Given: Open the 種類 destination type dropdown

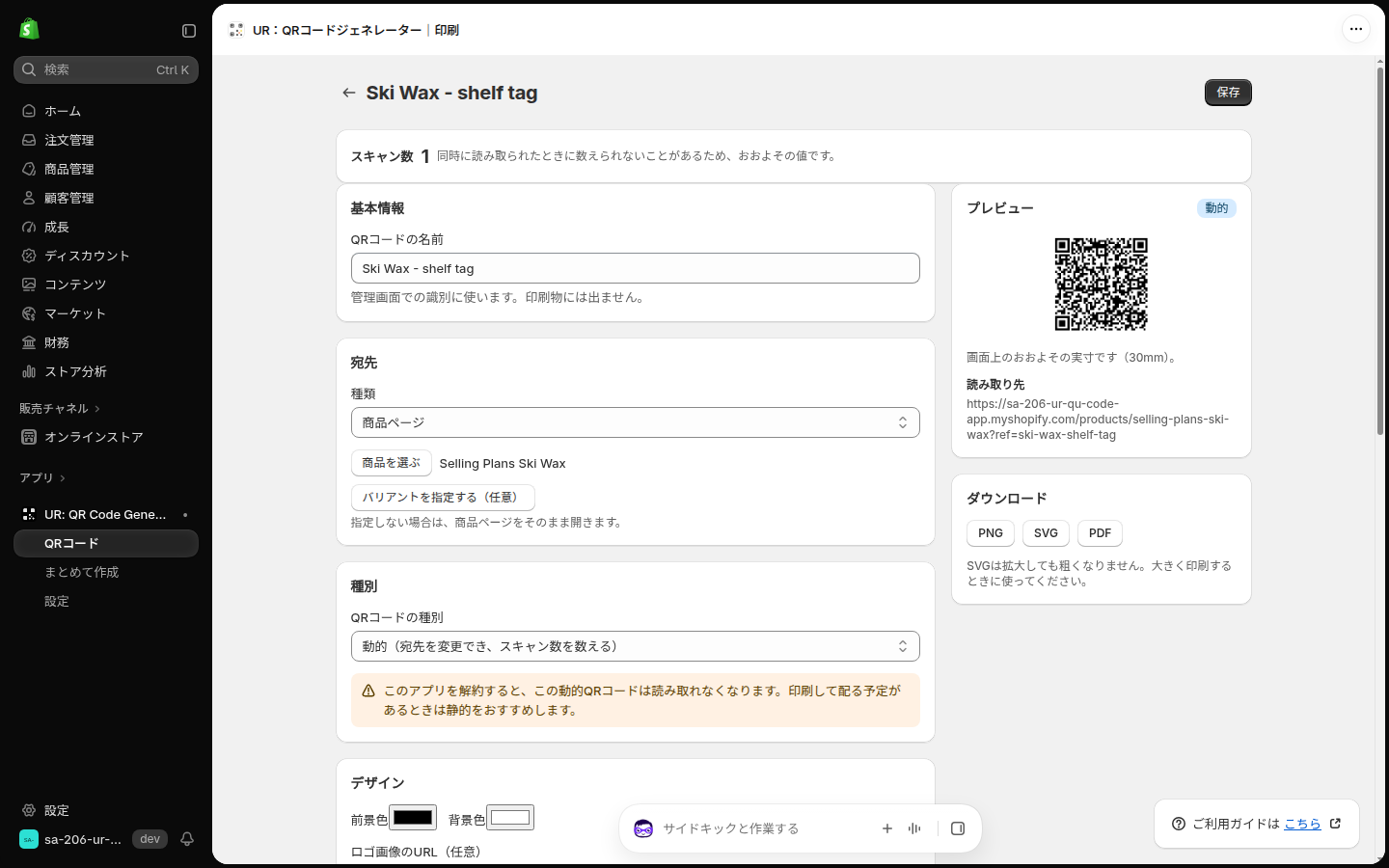Looking at the screenshot, I should click(636, 422).
